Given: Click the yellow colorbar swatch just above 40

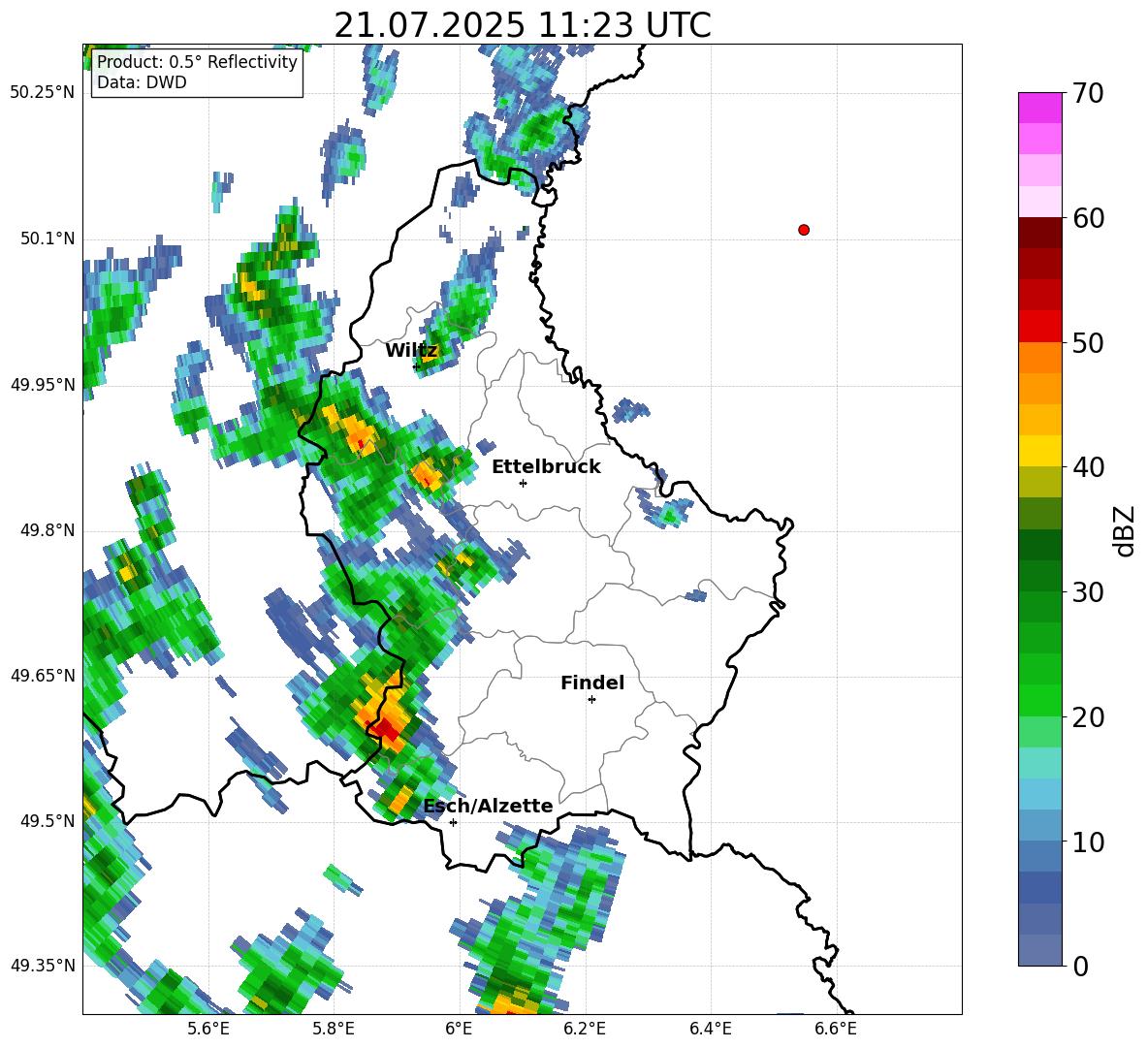Looking at the screenshot, I should pos(1039,451).
